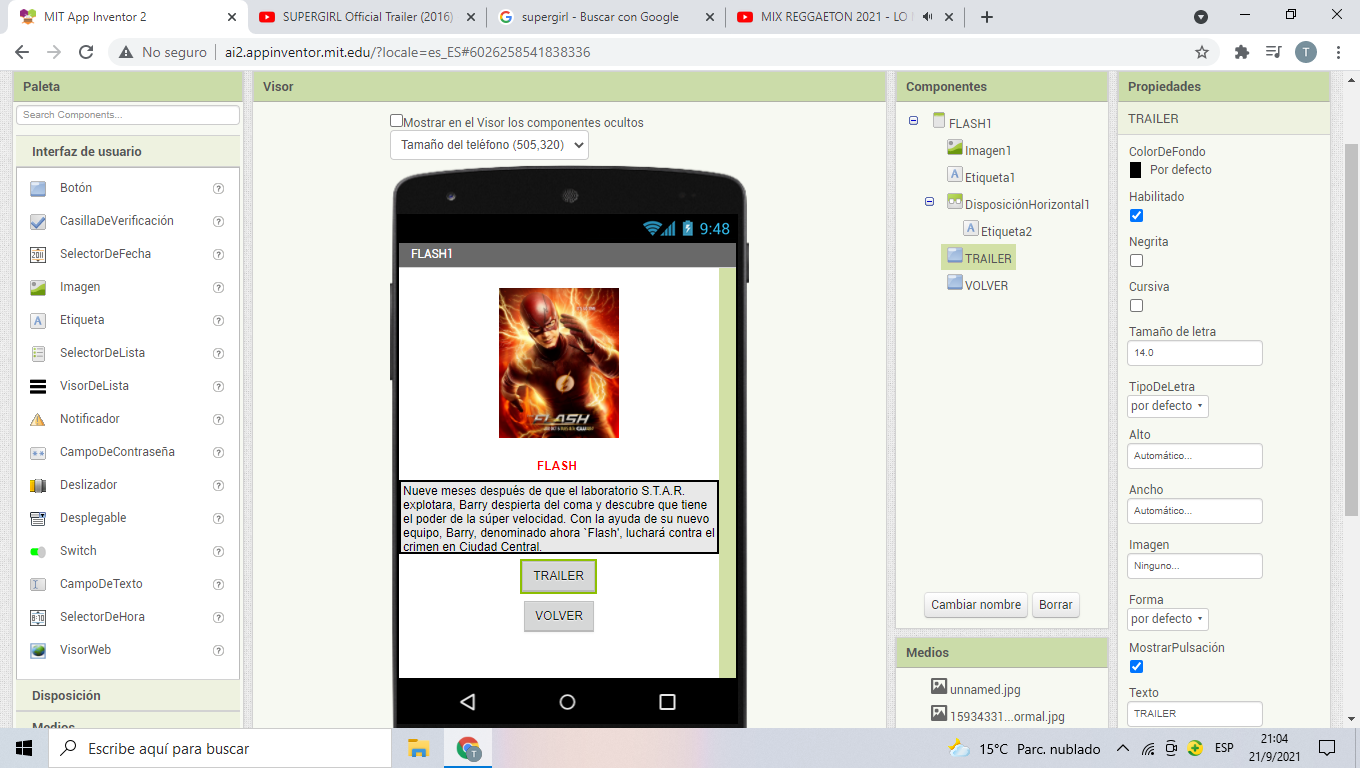Select the Switch component icon

(x=38, y=551)
